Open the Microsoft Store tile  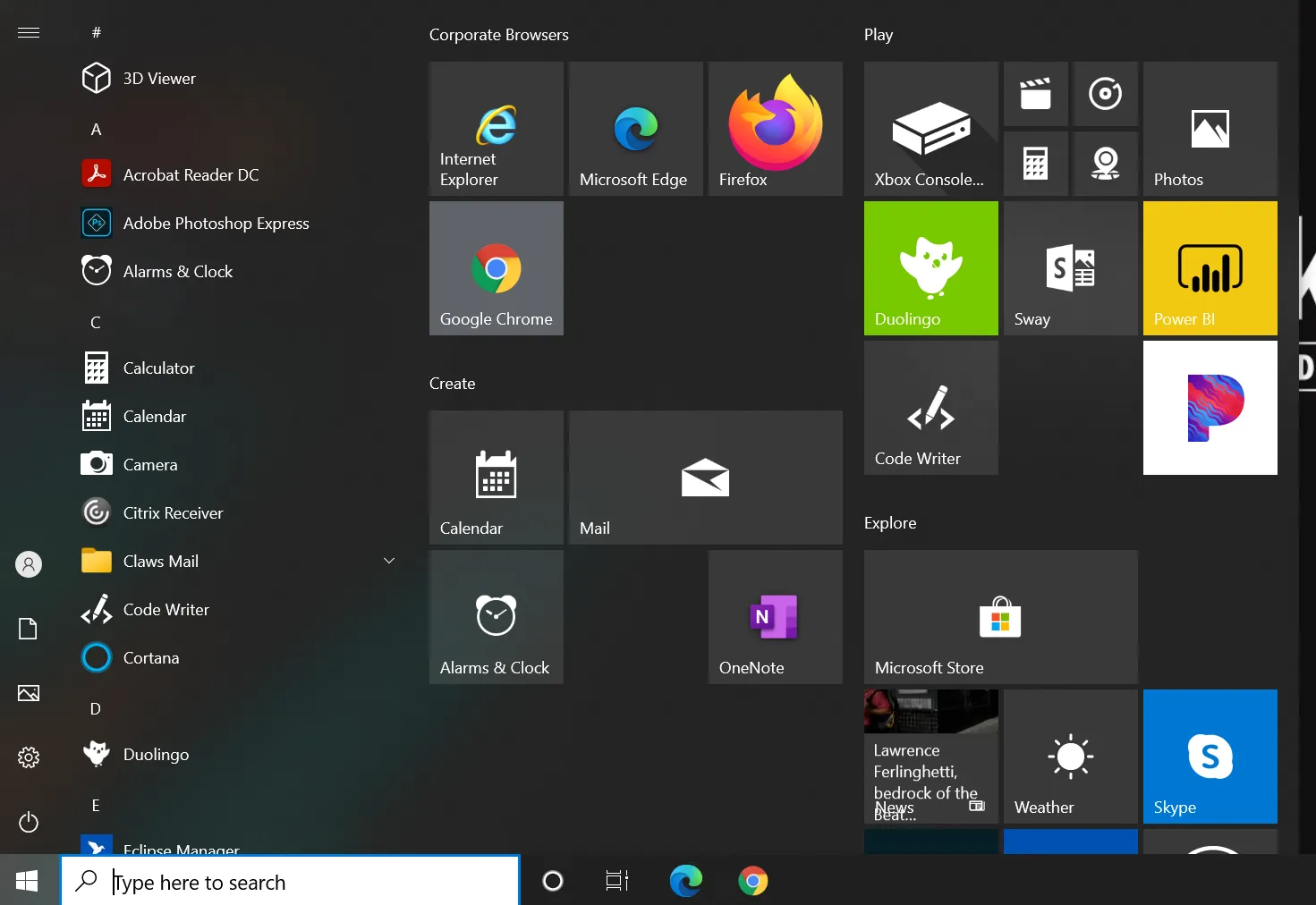pos(1001,617)
